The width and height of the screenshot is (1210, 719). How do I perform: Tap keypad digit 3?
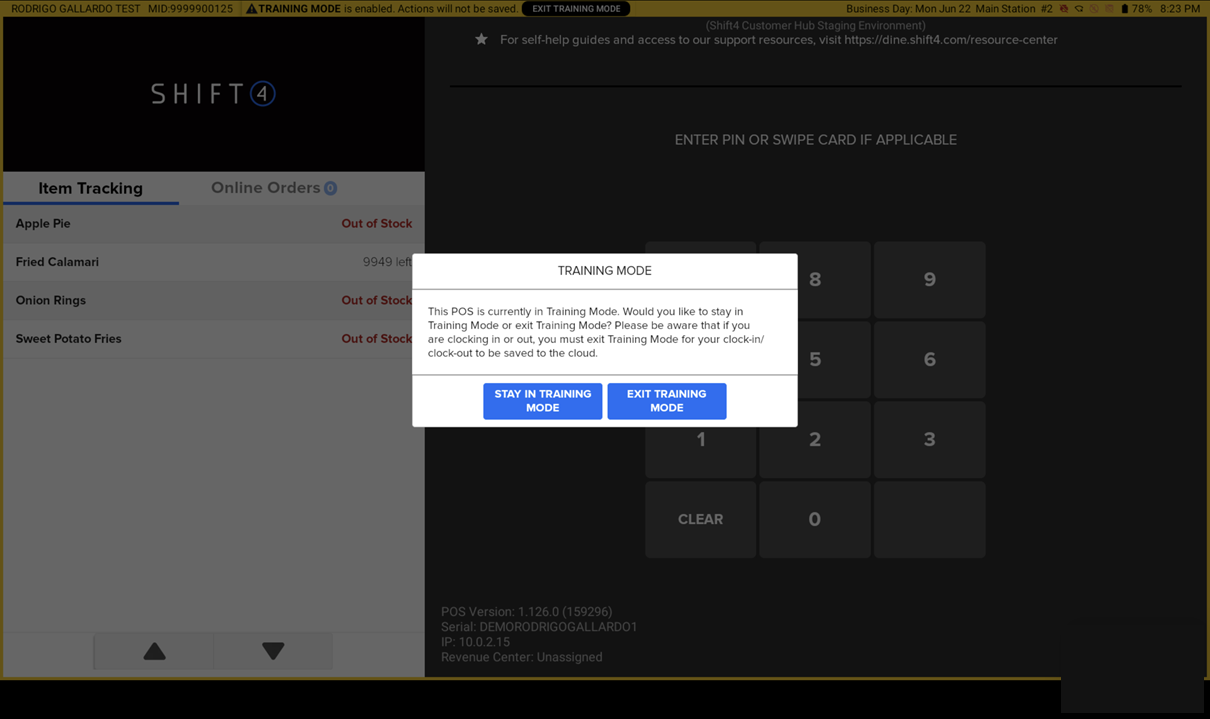(929, 439)
